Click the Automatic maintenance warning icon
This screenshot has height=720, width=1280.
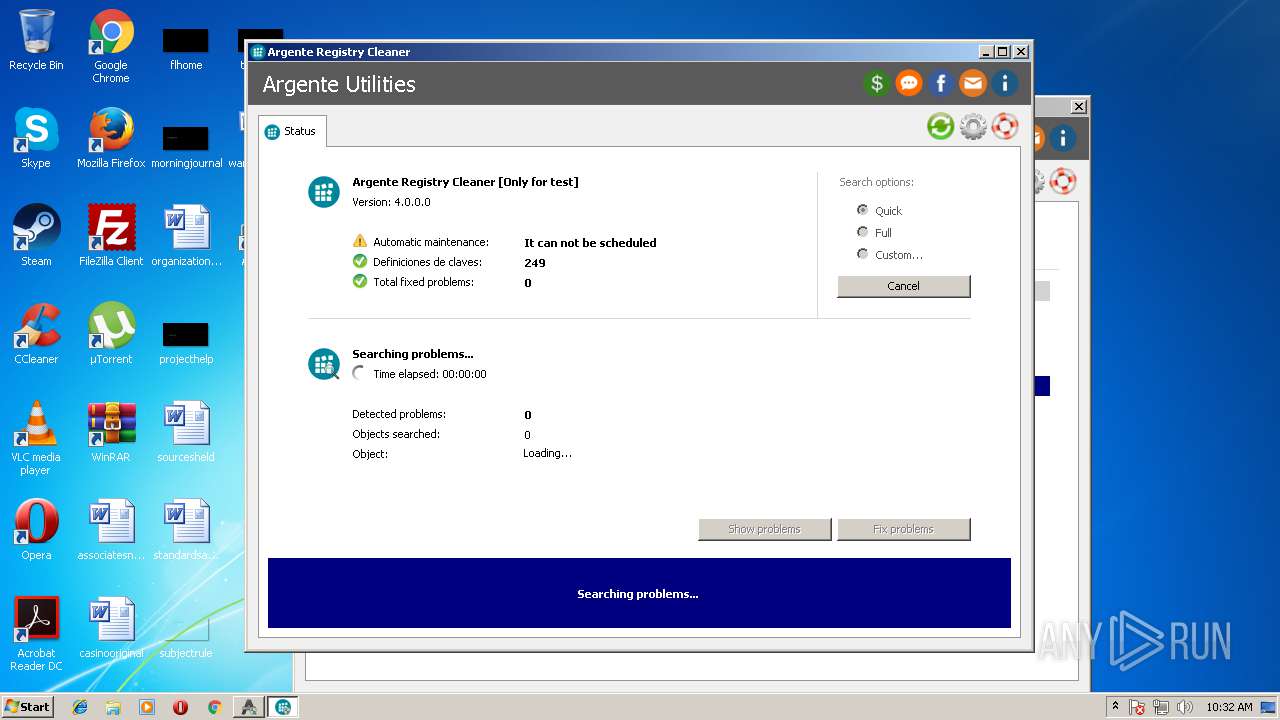coord(360,241)
